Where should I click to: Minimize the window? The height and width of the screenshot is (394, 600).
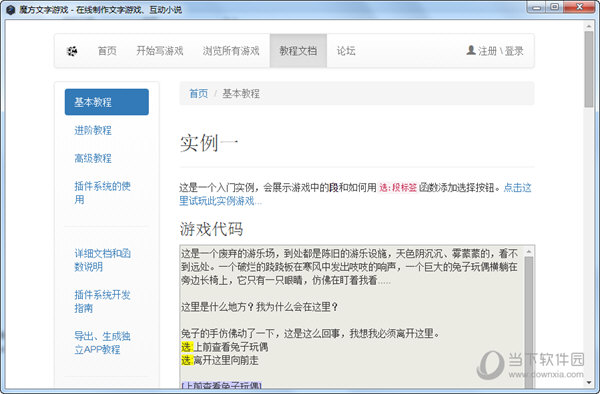click(x=536, y=7)
